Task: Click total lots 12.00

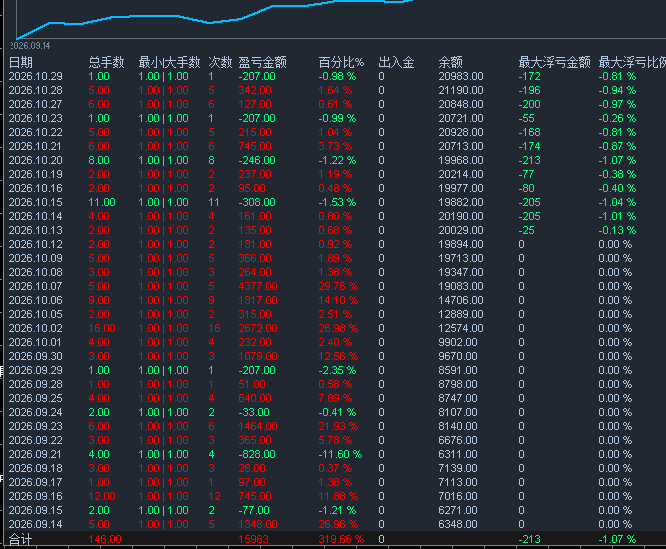Action: [102, 497]
